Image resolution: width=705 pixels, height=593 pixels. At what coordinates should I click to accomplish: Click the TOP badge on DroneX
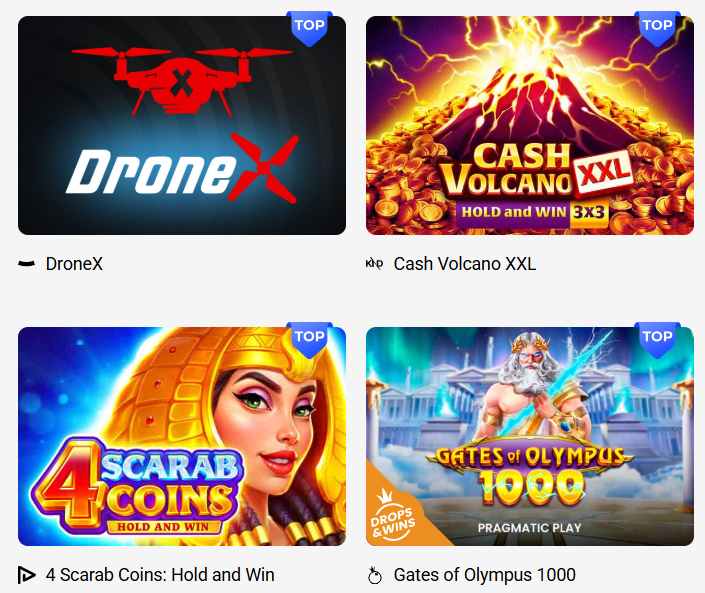click(x=309, y=28)
